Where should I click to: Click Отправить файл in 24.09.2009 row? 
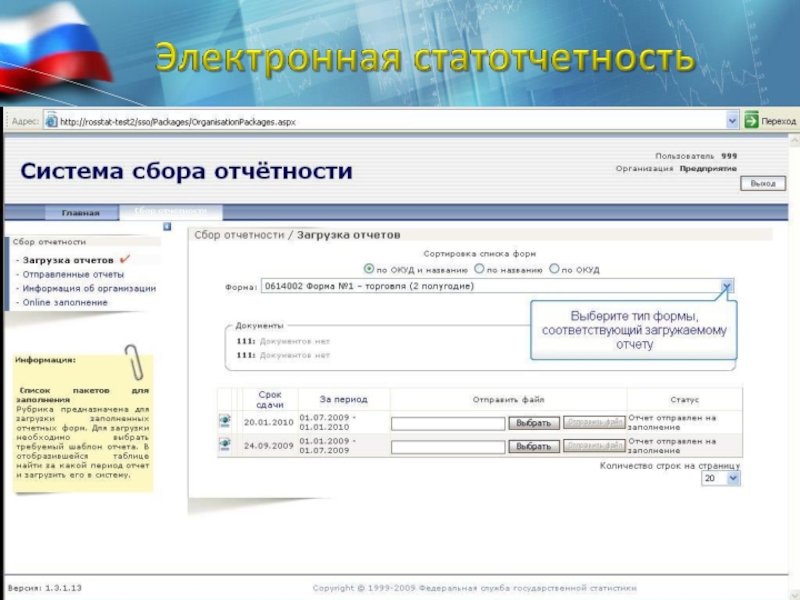594,446
